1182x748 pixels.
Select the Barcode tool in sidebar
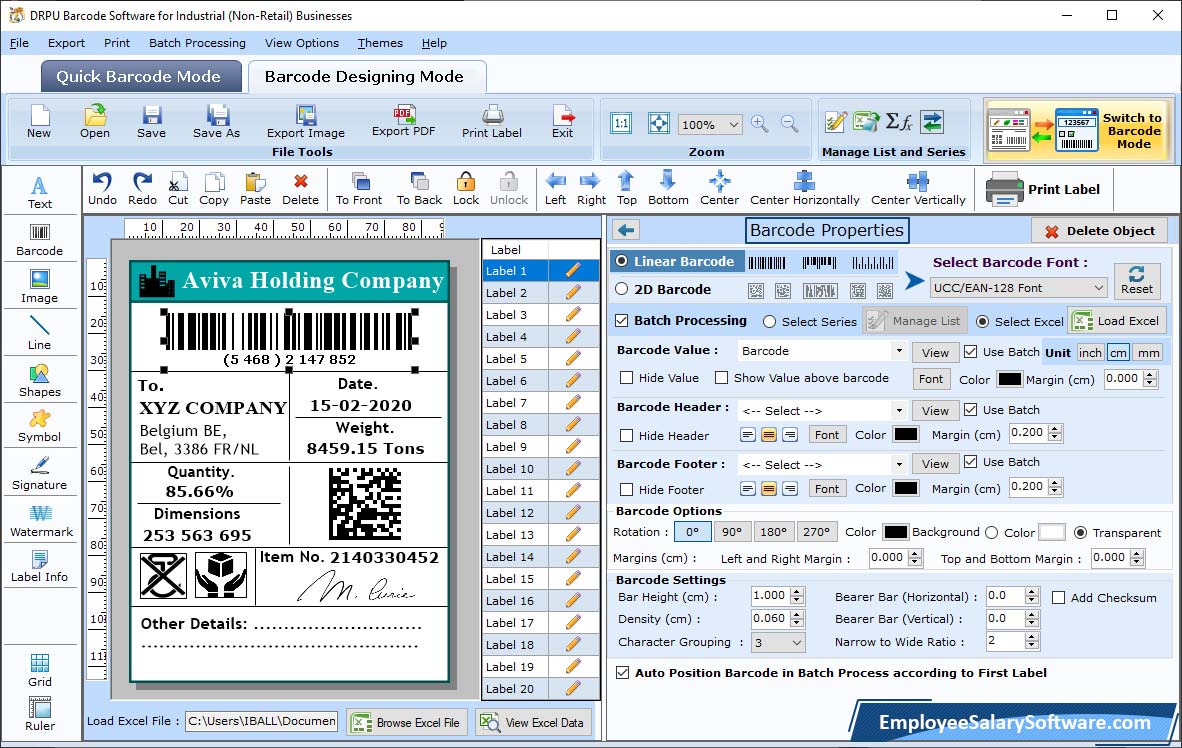(x=39, y=240)
